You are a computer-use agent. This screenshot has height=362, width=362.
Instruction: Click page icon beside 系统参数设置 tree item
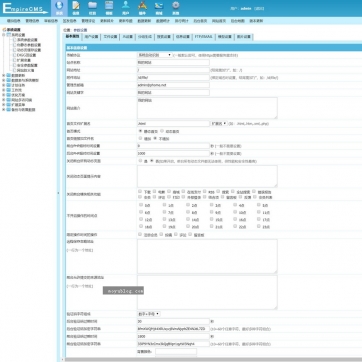click(15, 40)
